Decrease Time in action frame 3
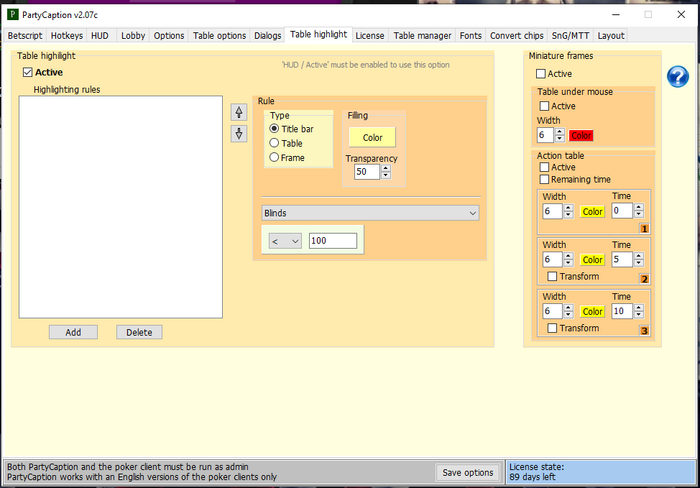 [x=639, y=315]
